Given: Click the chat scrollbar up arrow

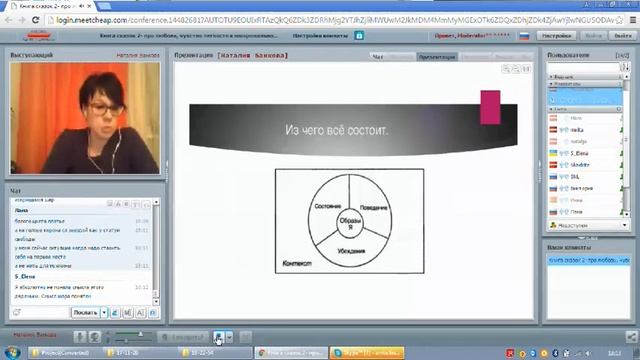Looking at the screenshot, I should (156, 202).
